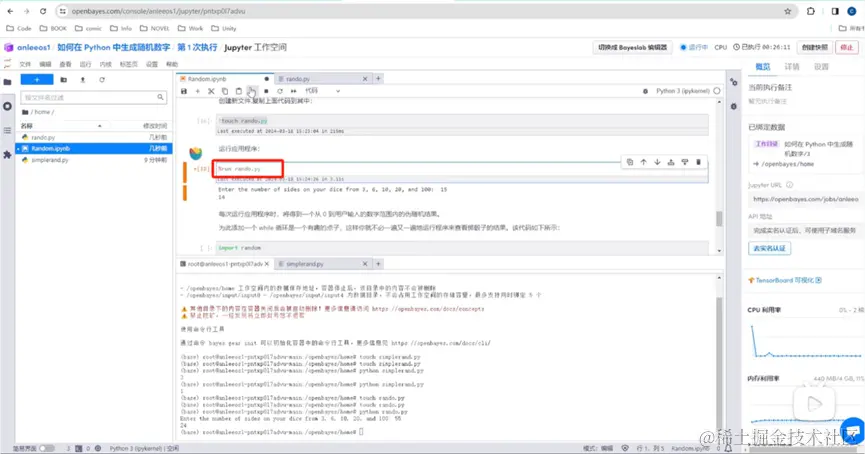The image size is (865, 454).
Task: Switch to the 概览 tab
Action: (763, 67)
